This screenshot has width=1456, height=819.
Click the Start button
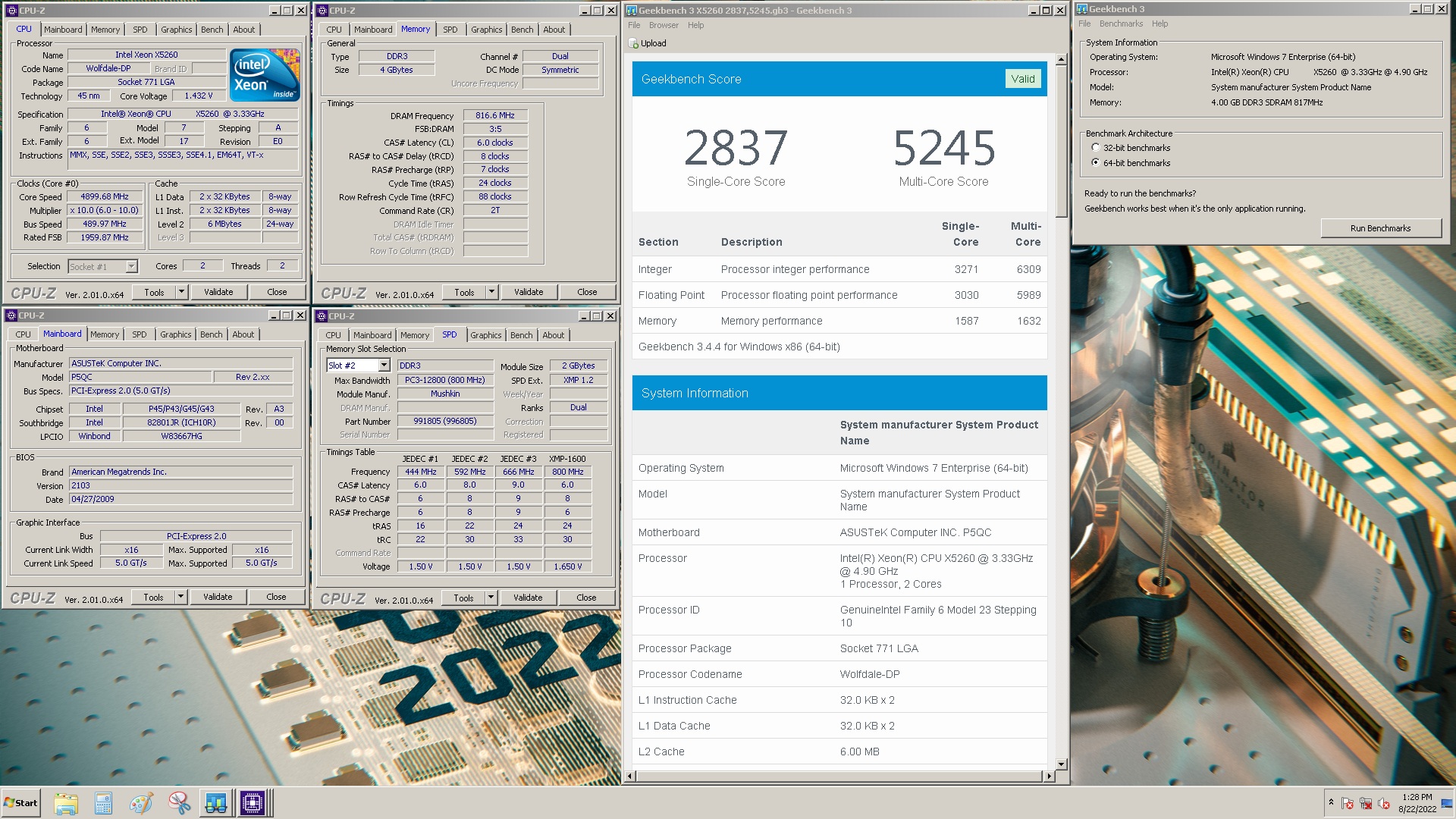click(20, 803)
